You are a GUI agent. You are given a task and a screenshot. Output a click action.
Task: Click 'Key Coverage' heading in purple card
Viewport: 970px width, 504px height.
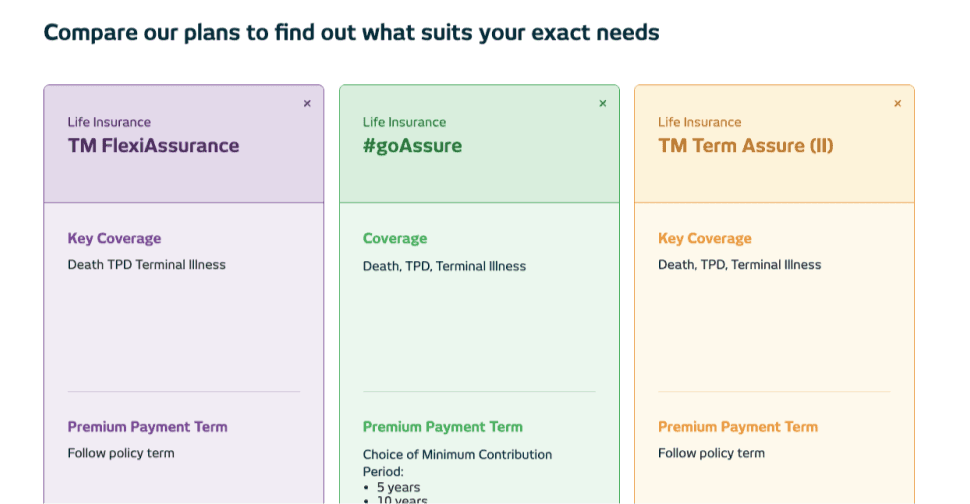point(114,239)
